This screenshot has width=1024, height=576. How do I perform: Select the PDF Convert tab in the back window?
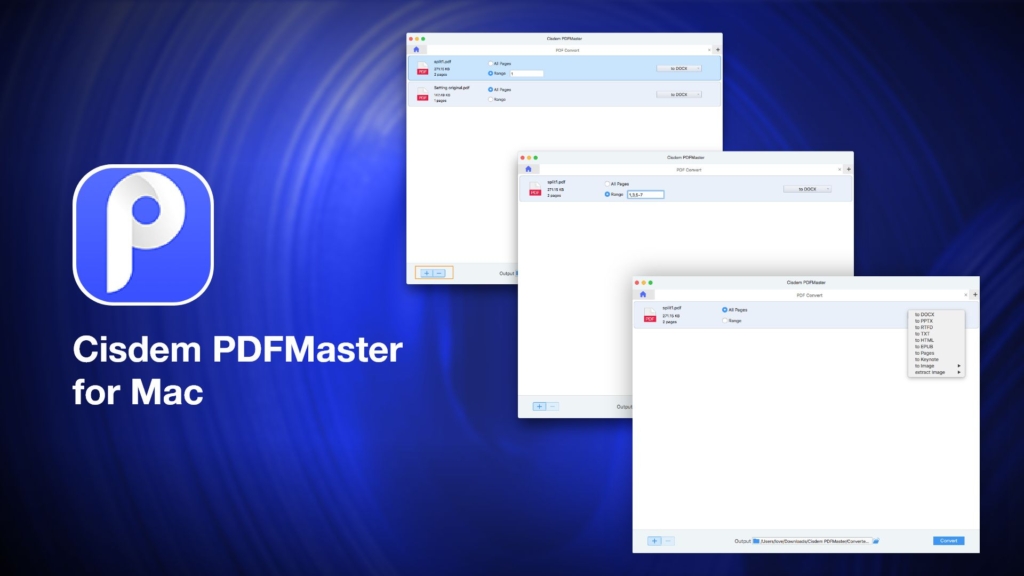[x=567, y=50]
